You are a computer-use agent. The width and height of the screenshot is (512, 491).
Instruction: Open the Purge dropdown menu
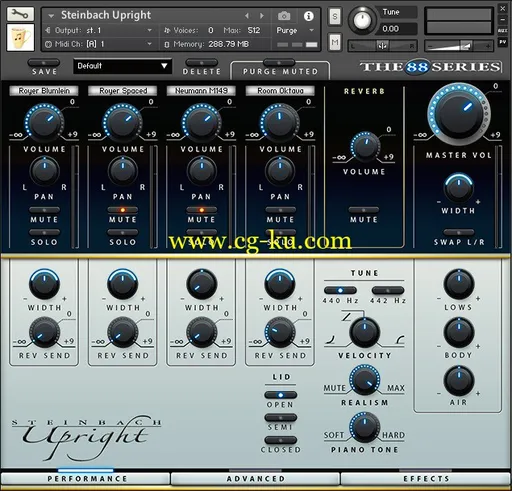(x=295, y=30)
